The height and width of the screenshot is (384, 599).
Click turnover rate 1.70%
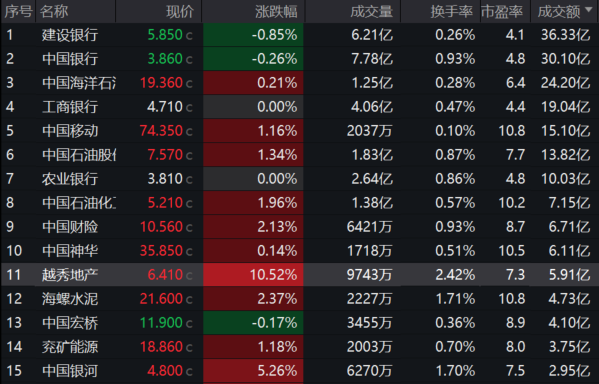[x=455, y=371]
